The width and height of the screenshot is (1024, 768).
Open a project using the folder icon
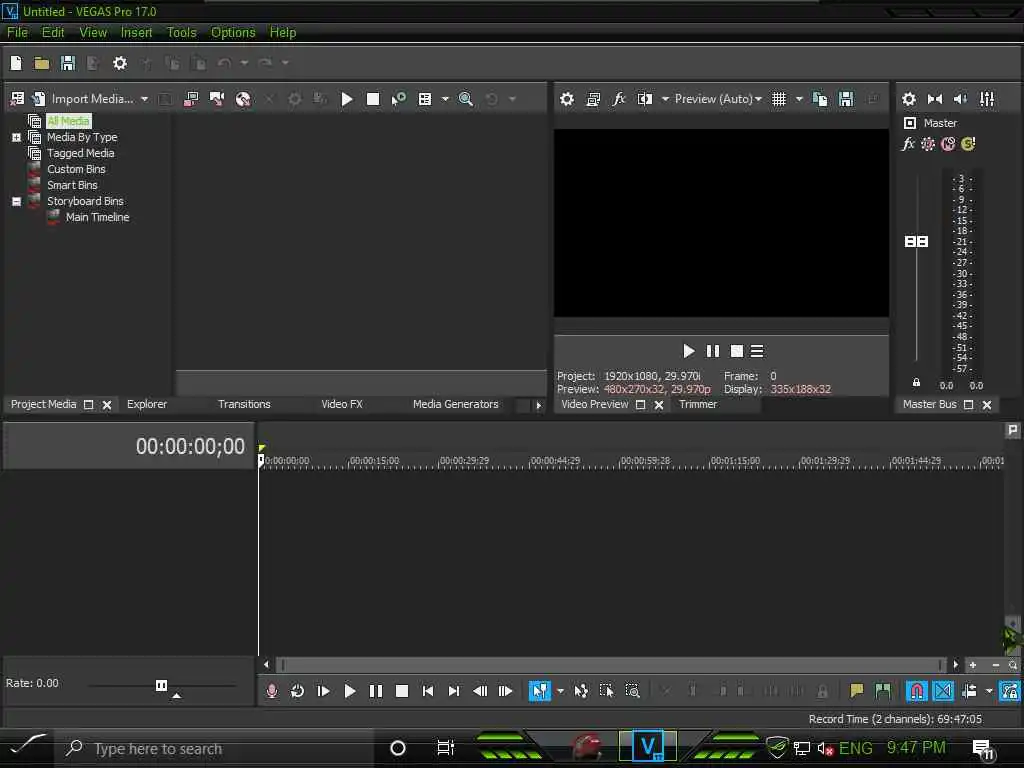point(42,63)
